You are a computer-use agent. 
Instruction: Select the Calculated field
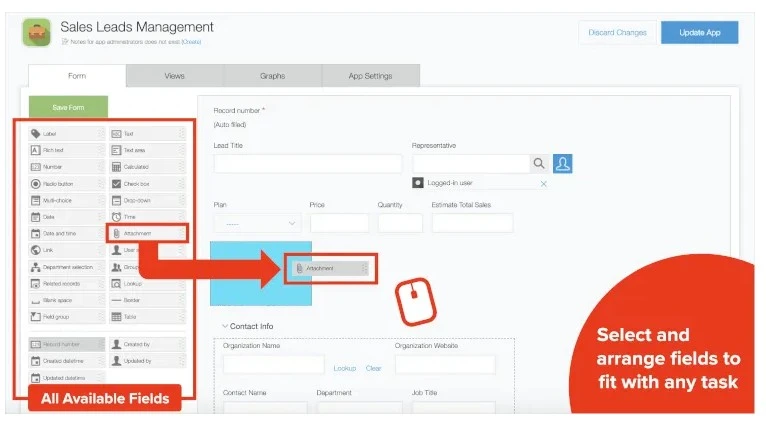pos(148,167)
